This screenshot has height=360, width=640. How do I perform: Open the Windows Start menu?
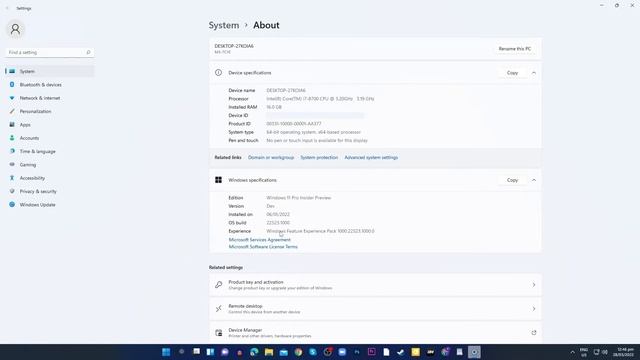pyautogui.click(x=166, y=352)
